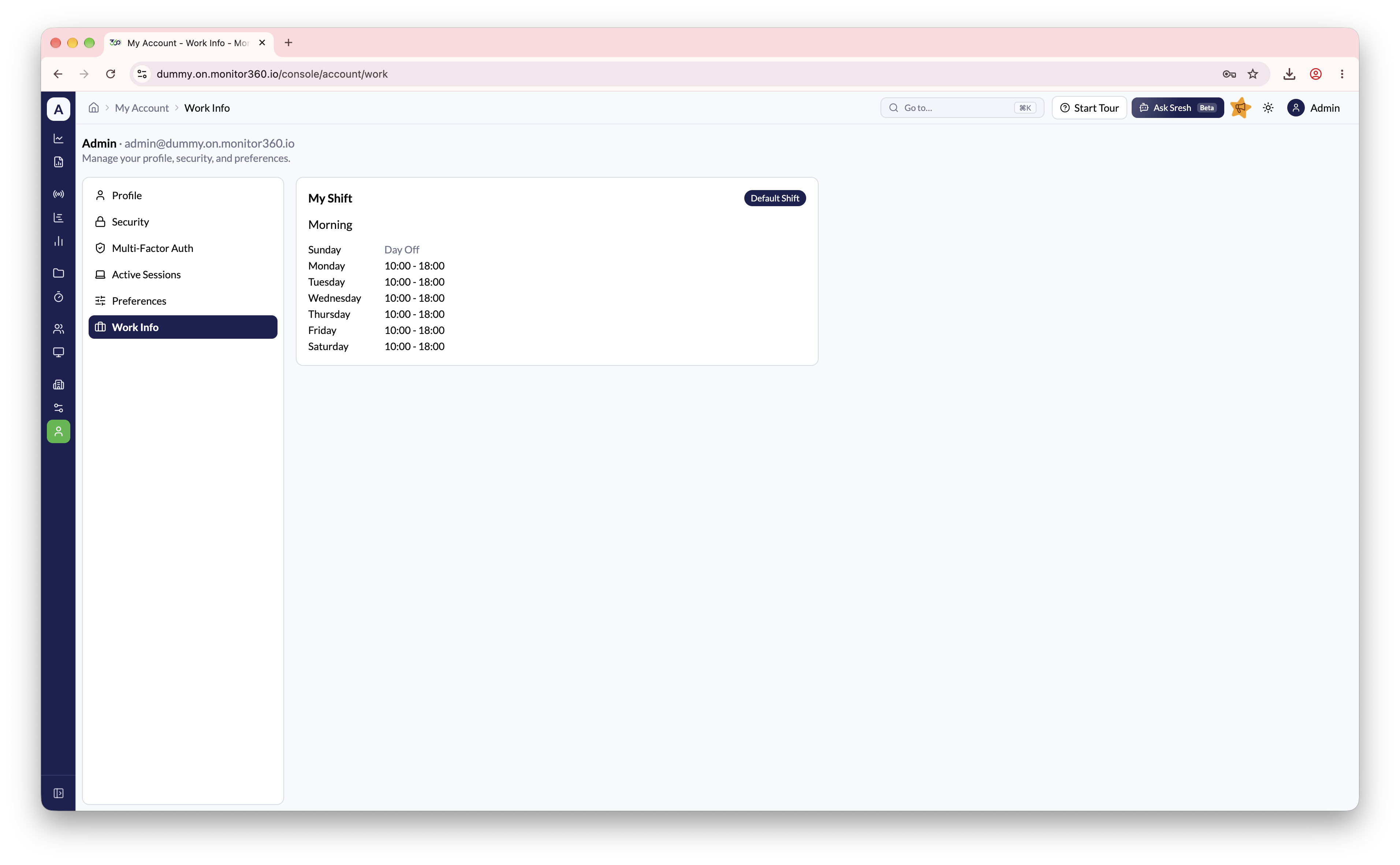Viewport: 1400px width, 865px height.
Task: Click the Chrome profile avatar icon
Action: (x=1315, y=74)
